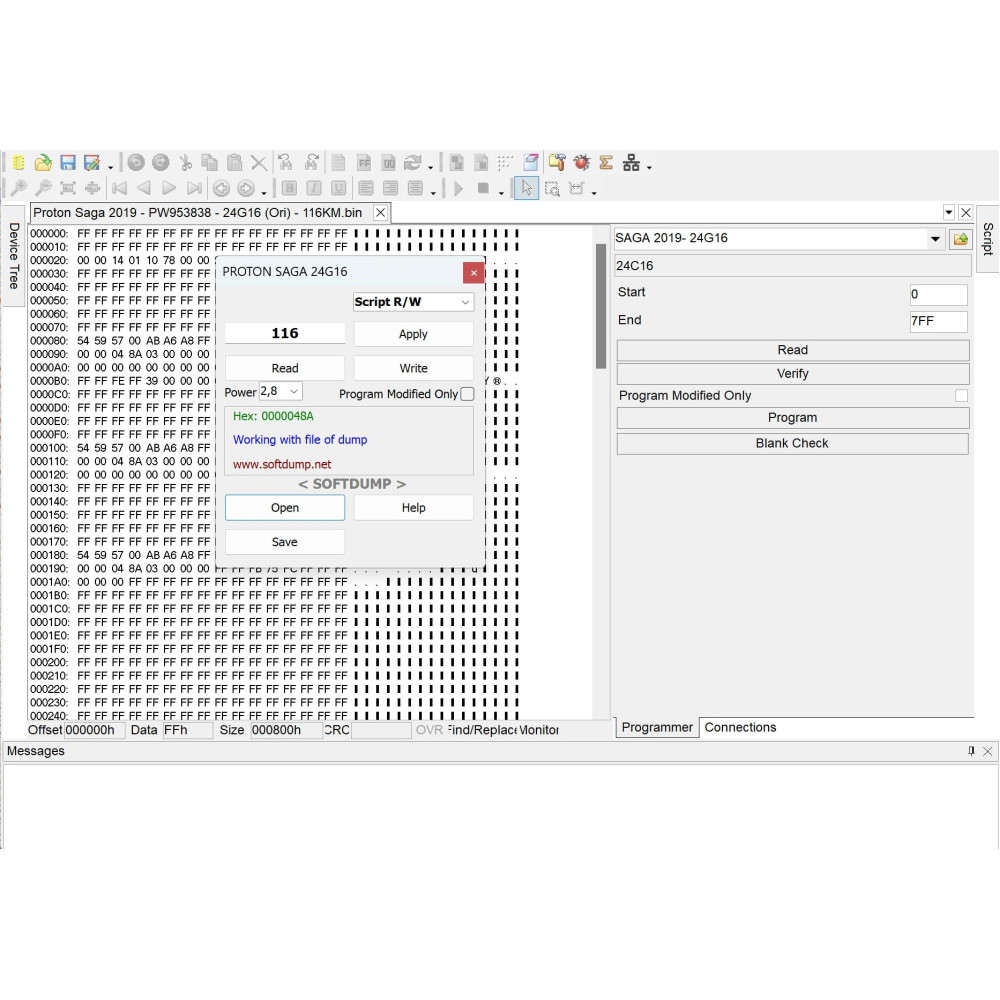
Task: Open the Script side tab
Action: [x=988, y=239]
